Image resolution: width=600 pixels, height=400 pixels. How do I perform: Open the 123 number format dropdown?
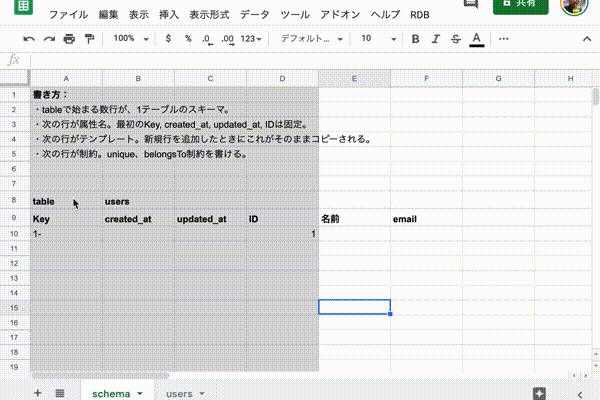pos(251,39)
